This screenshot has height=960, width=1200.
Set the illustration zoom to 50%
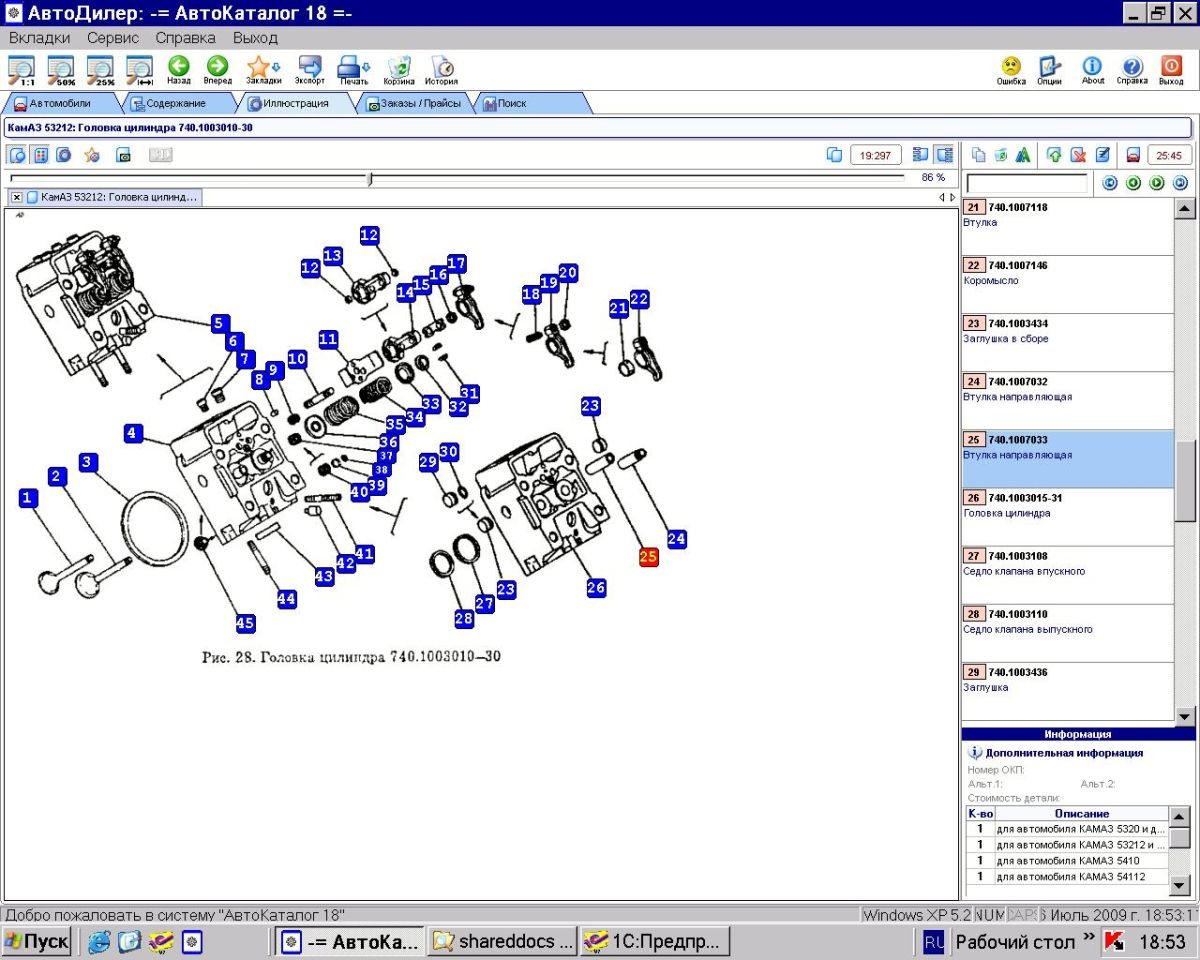click(60, 69)
